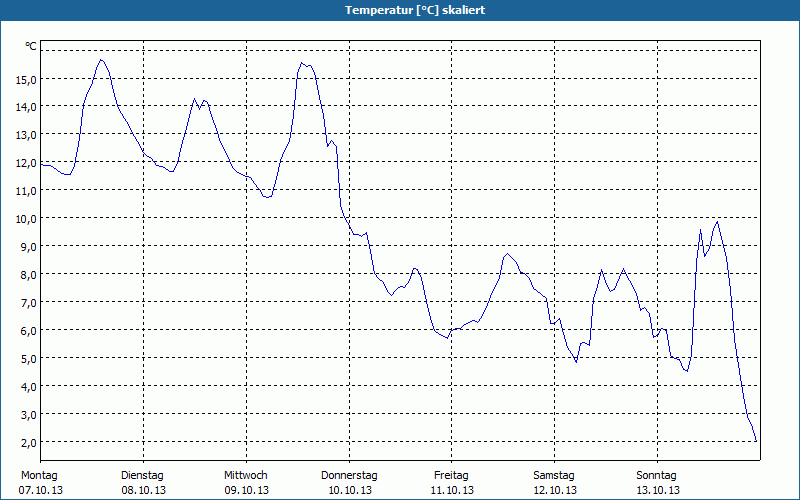Click the 10.10.13 date label
This screenshot has width=800, height=500.
click(x=349, y=490)
